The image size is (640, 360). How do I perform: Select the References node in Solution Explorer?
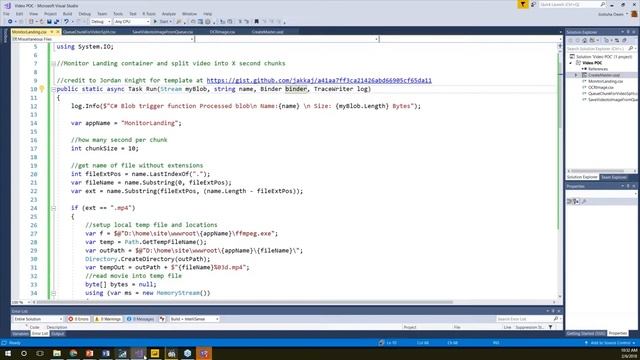click(598, 69)
